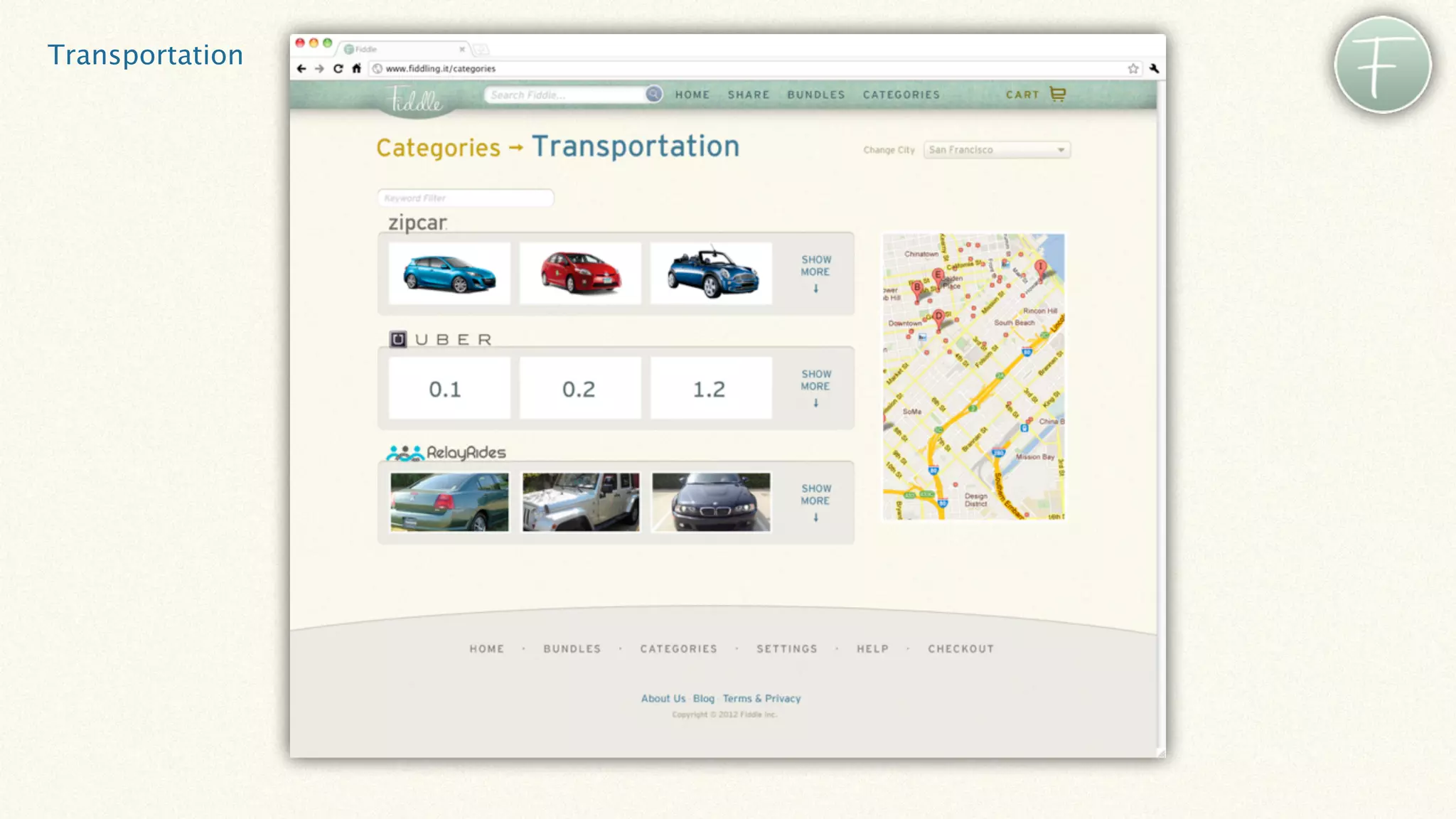This screenshot has height=819, width=1456.
Task: Click Categories in the footer
Action: [679, 649]
